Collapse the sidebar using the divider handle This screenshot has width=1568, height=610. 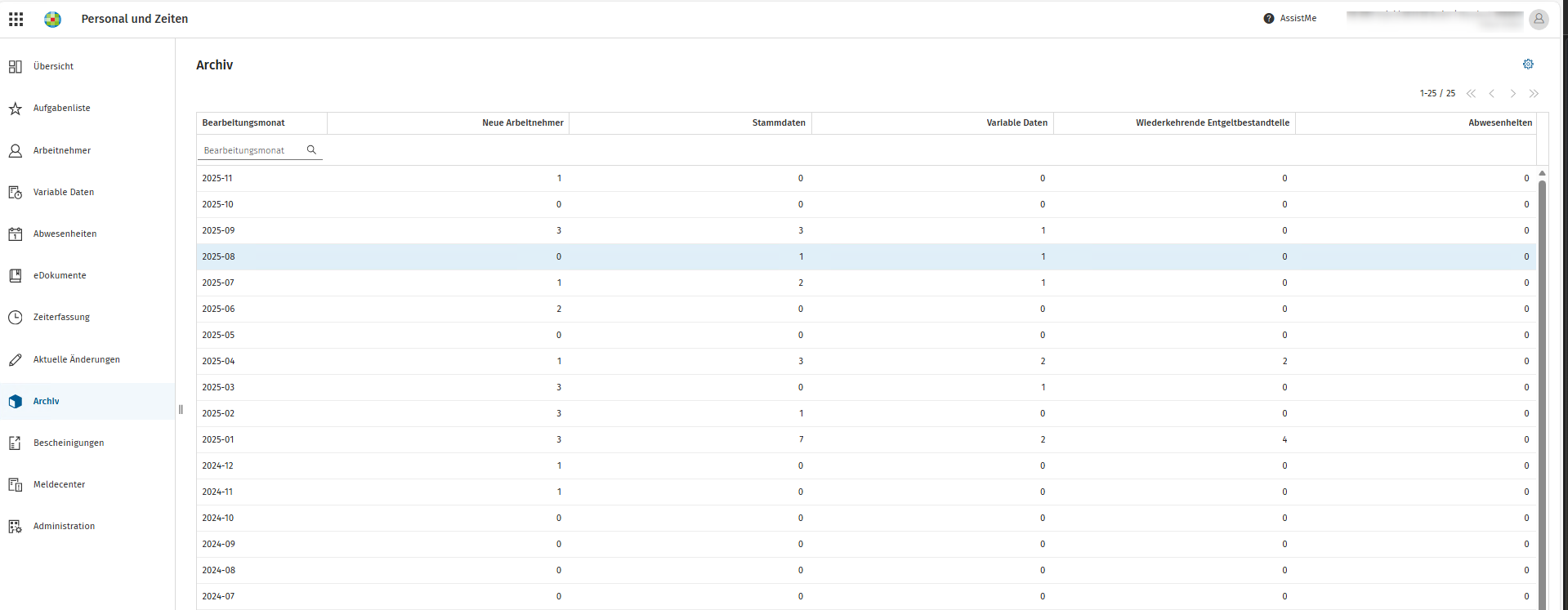(181, 409)
